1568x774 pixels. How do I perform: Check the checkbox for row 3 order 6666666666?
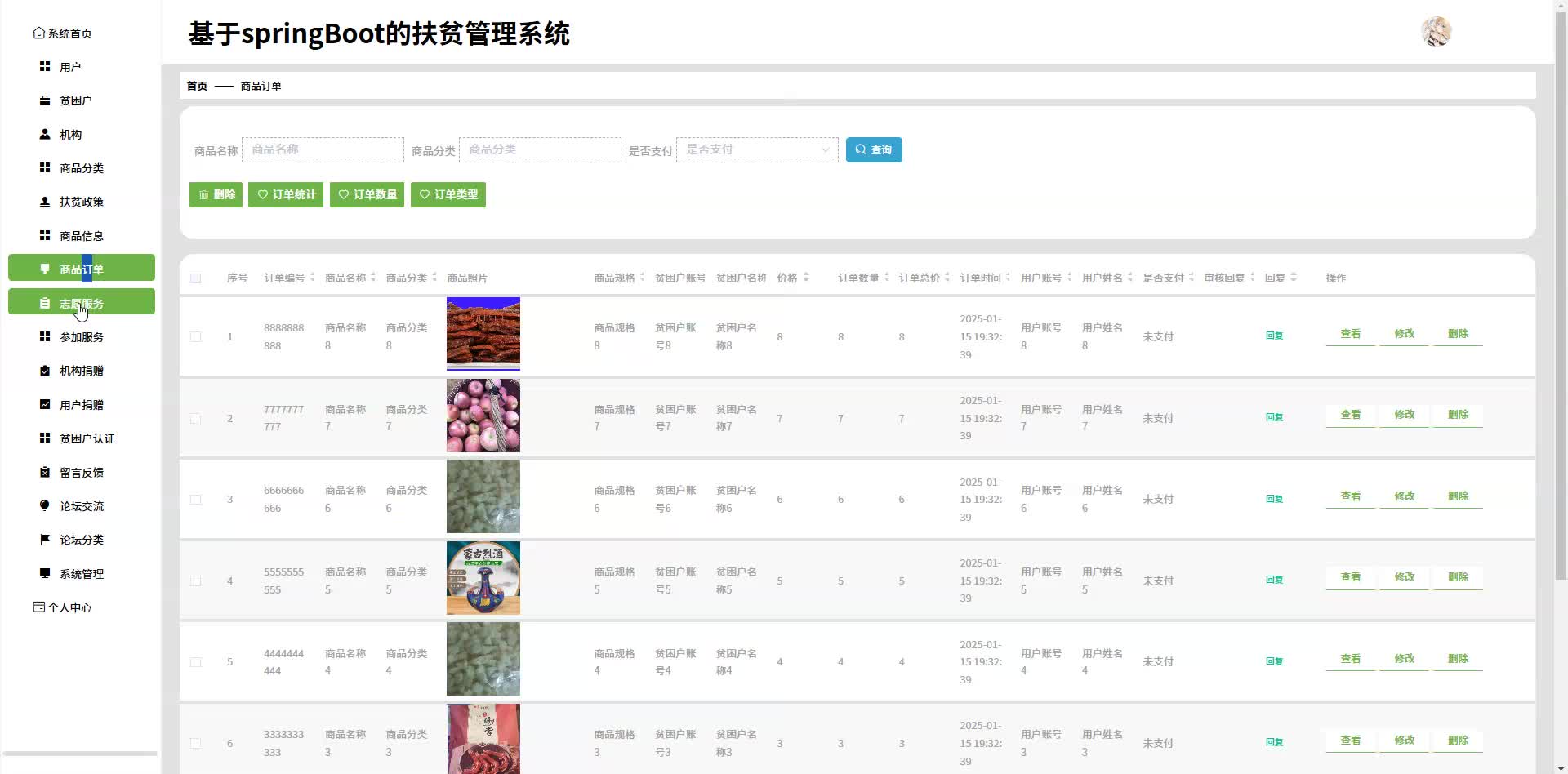pyautogui.click(x=195, y=499)
